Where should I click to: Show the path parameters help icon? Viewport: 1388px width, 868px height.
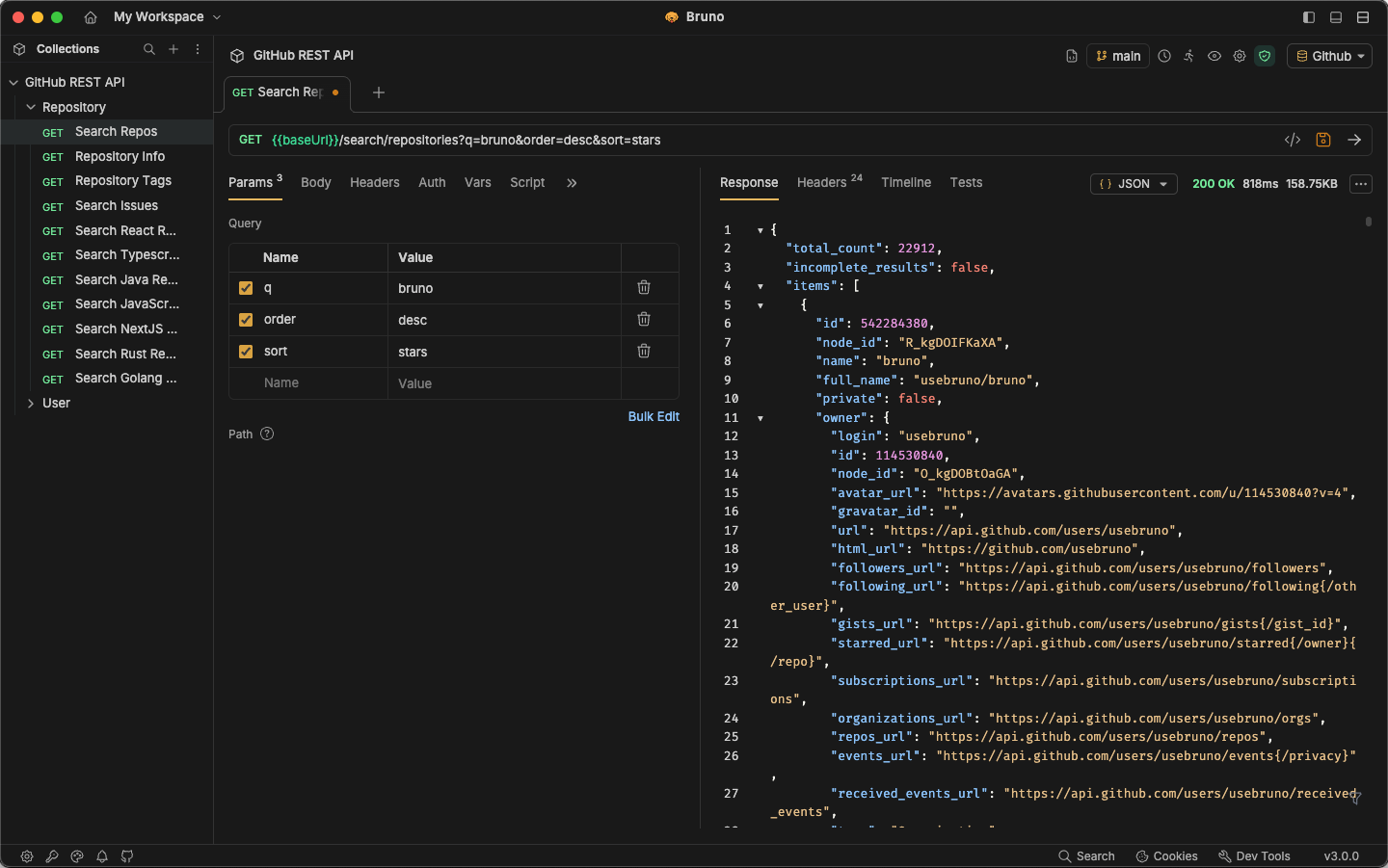(267, 434)
